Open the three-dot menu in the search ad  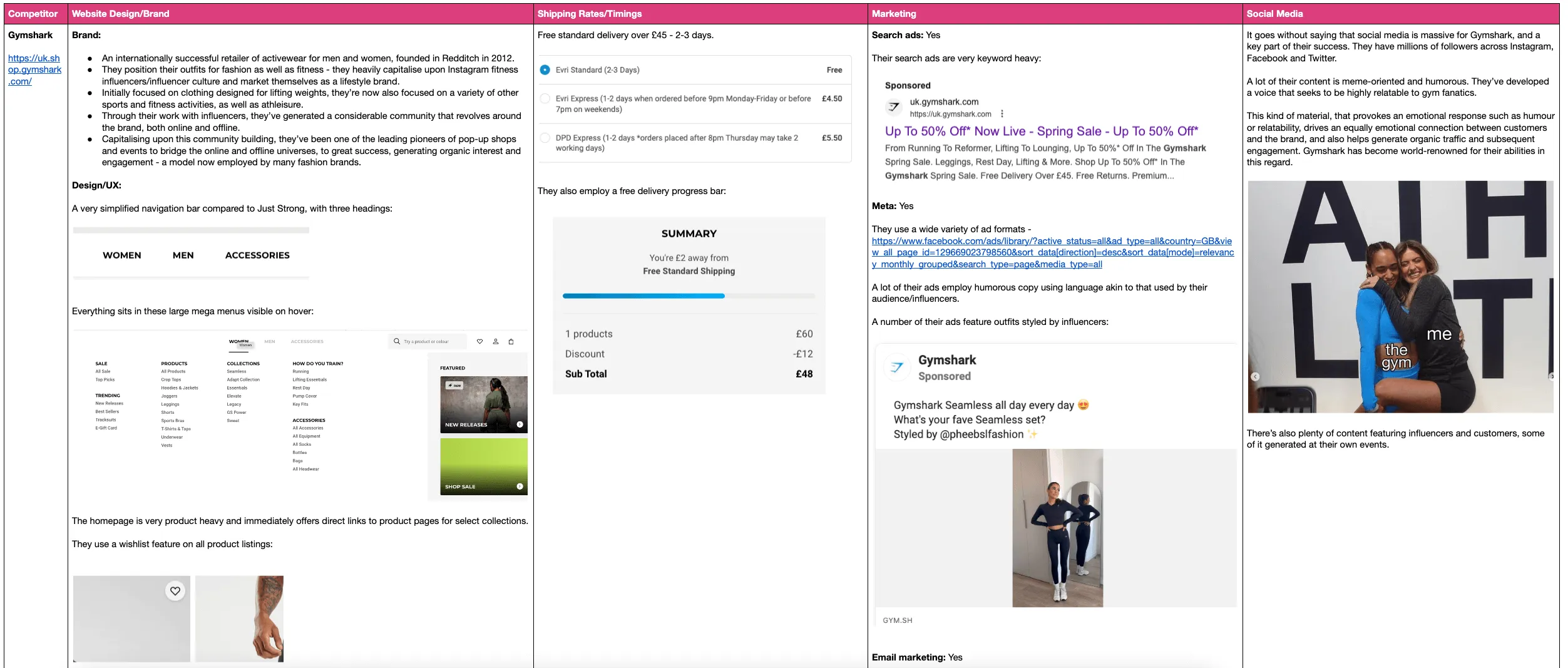1002,114
